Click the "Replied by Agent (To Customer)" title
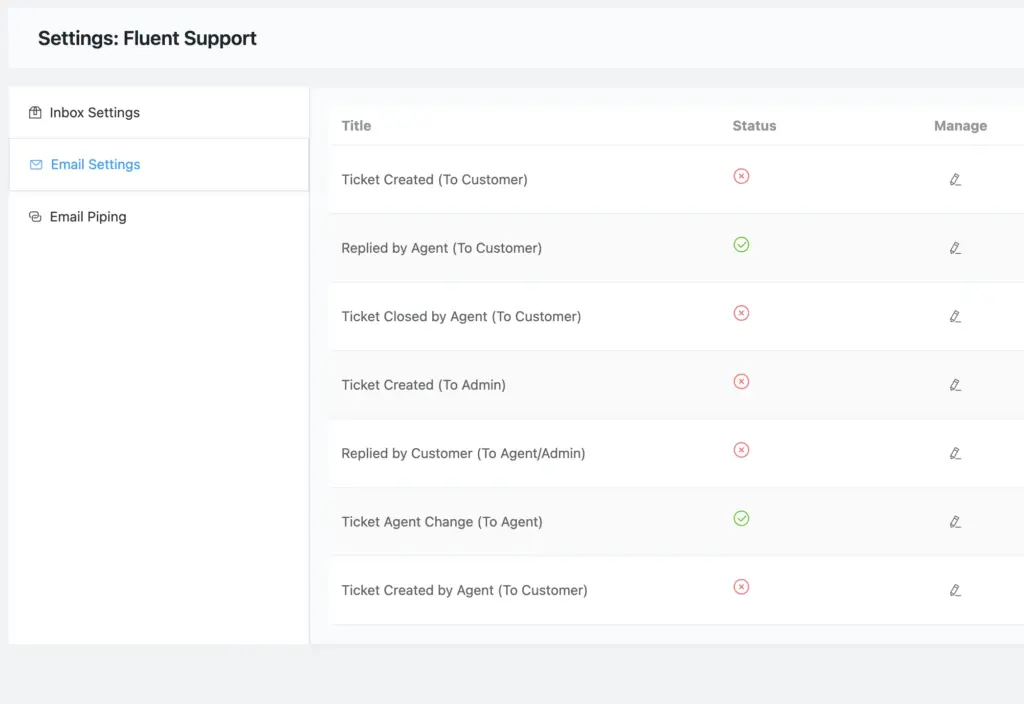Screen dimensions: 1024x704 [x=441, y=248]
